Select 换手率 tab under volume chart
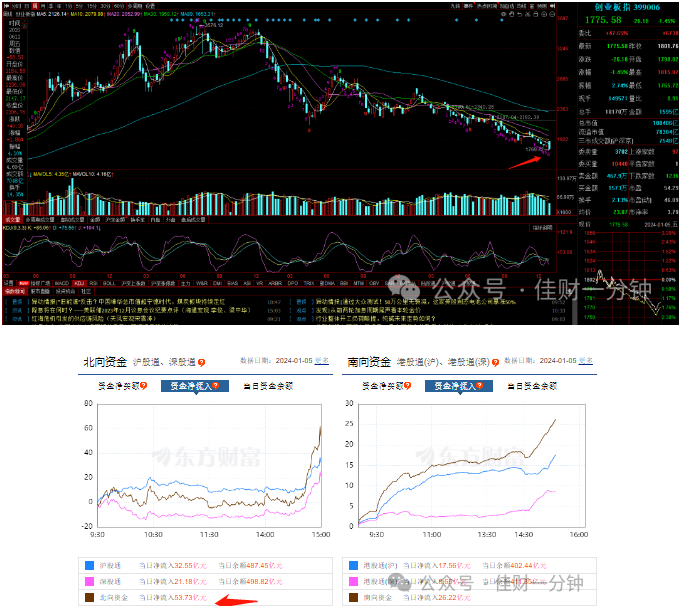This screenshot has height=606, width=680. click(x=137, y=219)
